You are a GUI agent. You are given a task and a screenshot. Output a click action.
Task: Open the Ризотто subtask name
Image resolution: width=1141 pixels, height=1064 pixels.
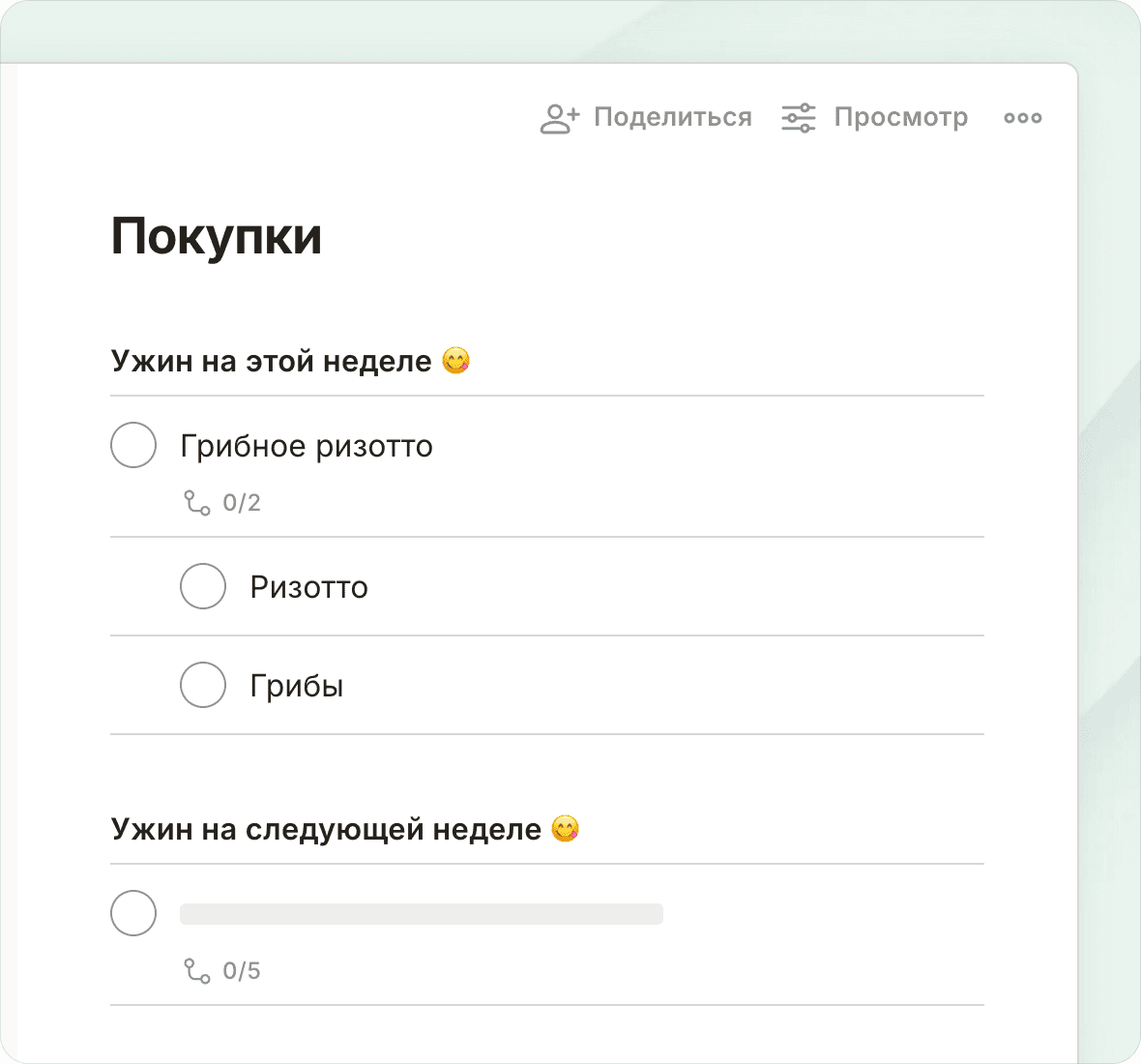308,587
